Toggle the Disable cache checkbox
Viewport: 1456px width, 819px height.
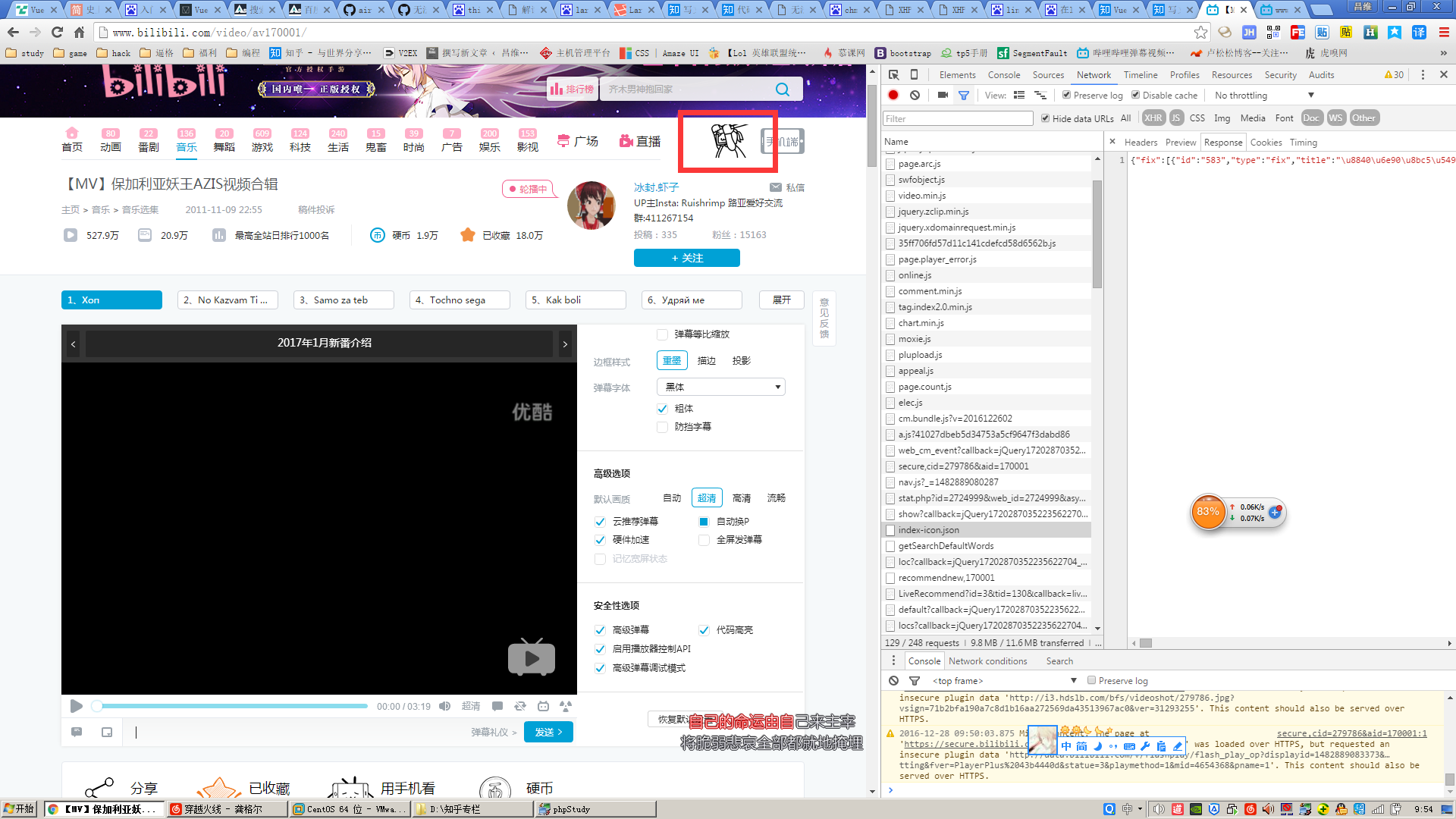click(x=1135, y=96)
